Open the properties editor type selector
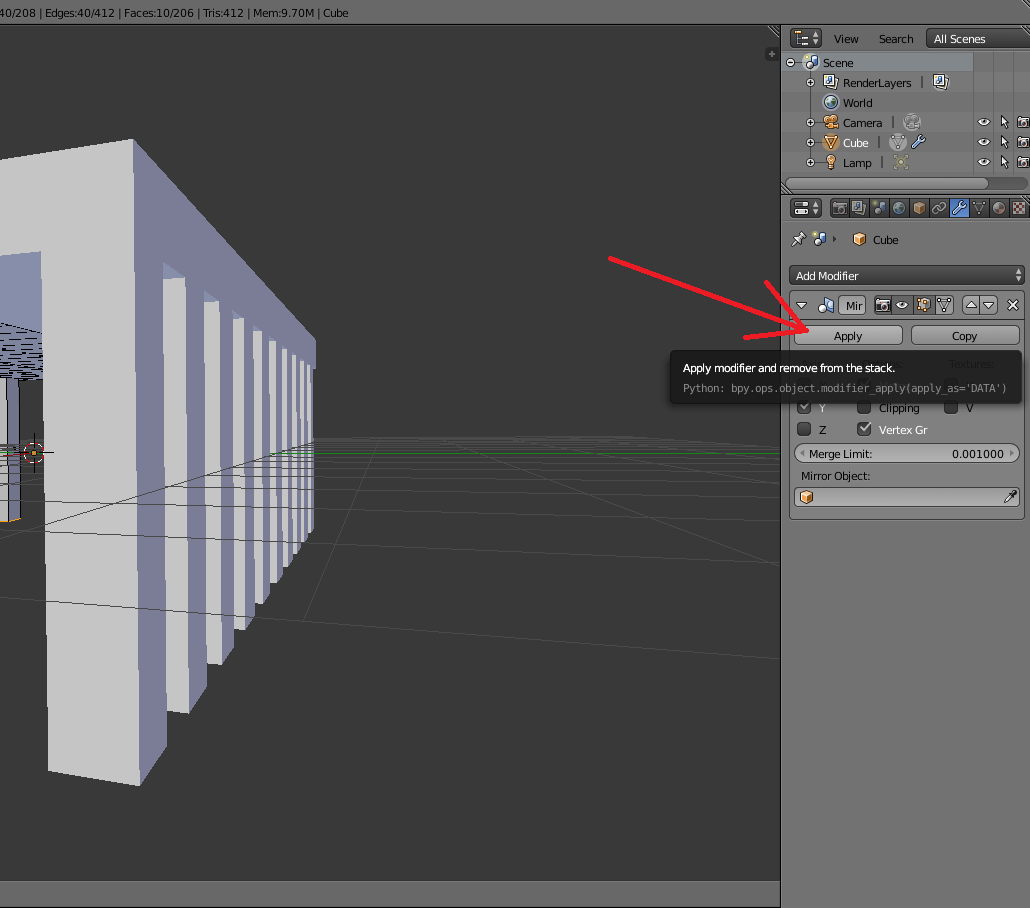Screen dimensions: 1030x908 click(805, 208)
